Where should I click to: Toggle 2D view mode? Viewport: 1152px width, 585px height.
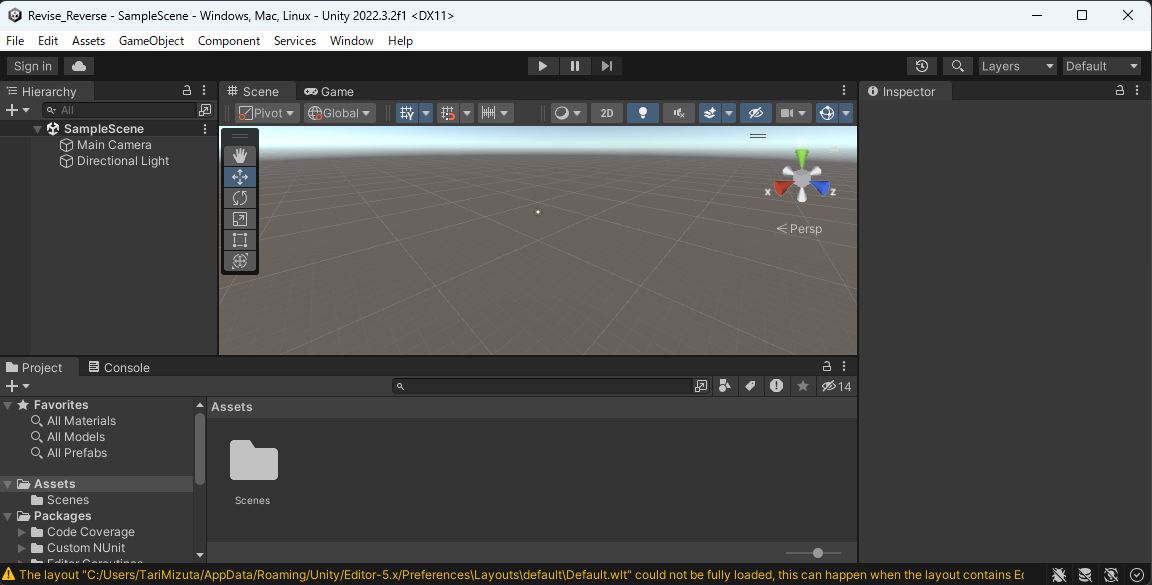tap(607, 113)
